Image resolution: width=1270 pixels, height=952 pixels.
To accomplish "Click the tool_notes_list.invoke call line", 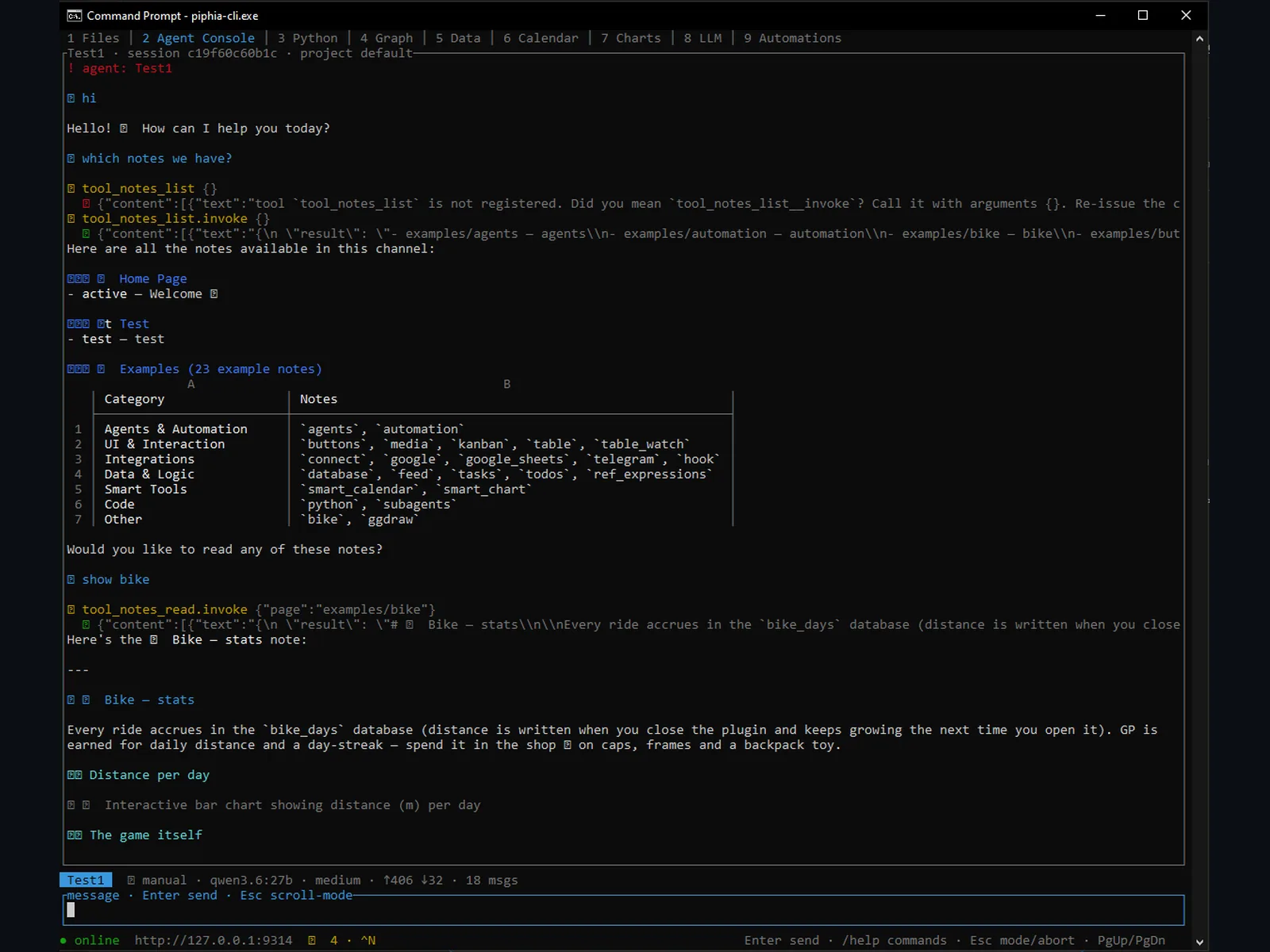I will coord(168,218).
